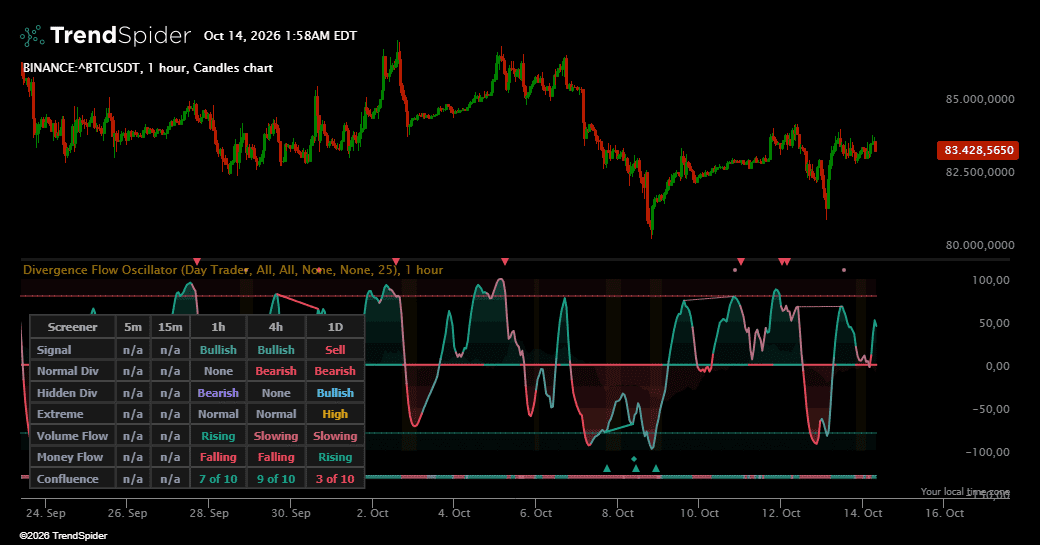Click the '2. Oct' date axis label
This screenshot has width=1040, height=545.
point(372,513)
